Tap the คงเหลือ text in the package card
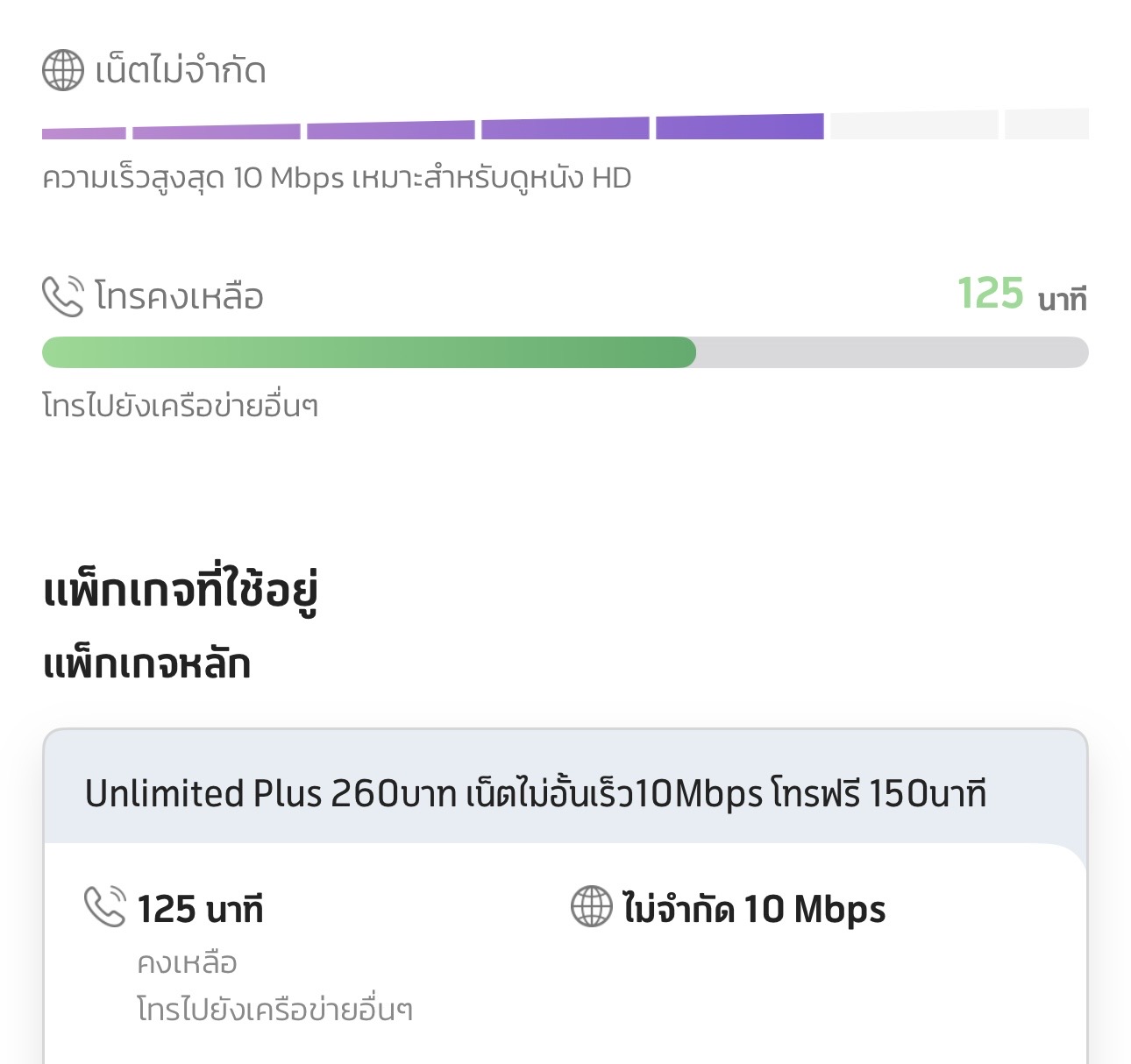 (187, 963)
